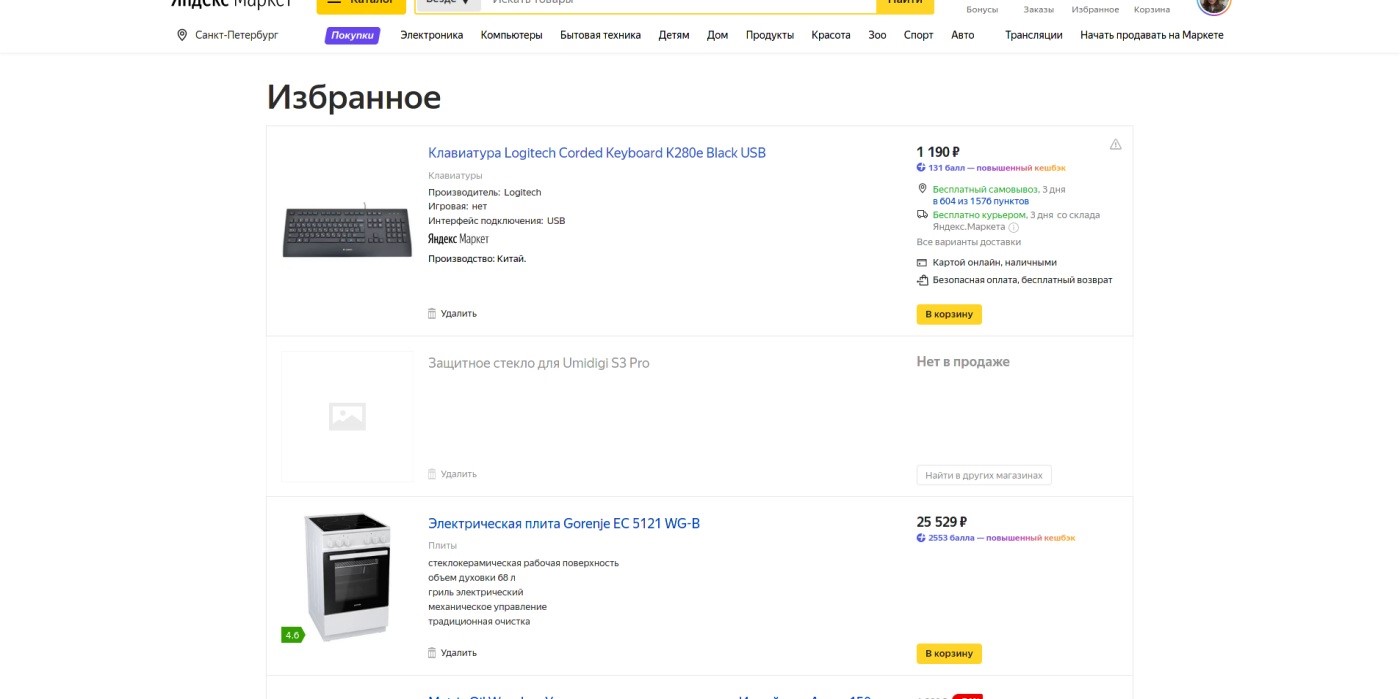Click the trash icon under Gorenje stove
The height and width of the screenshot is (699, 1400).
432,652
